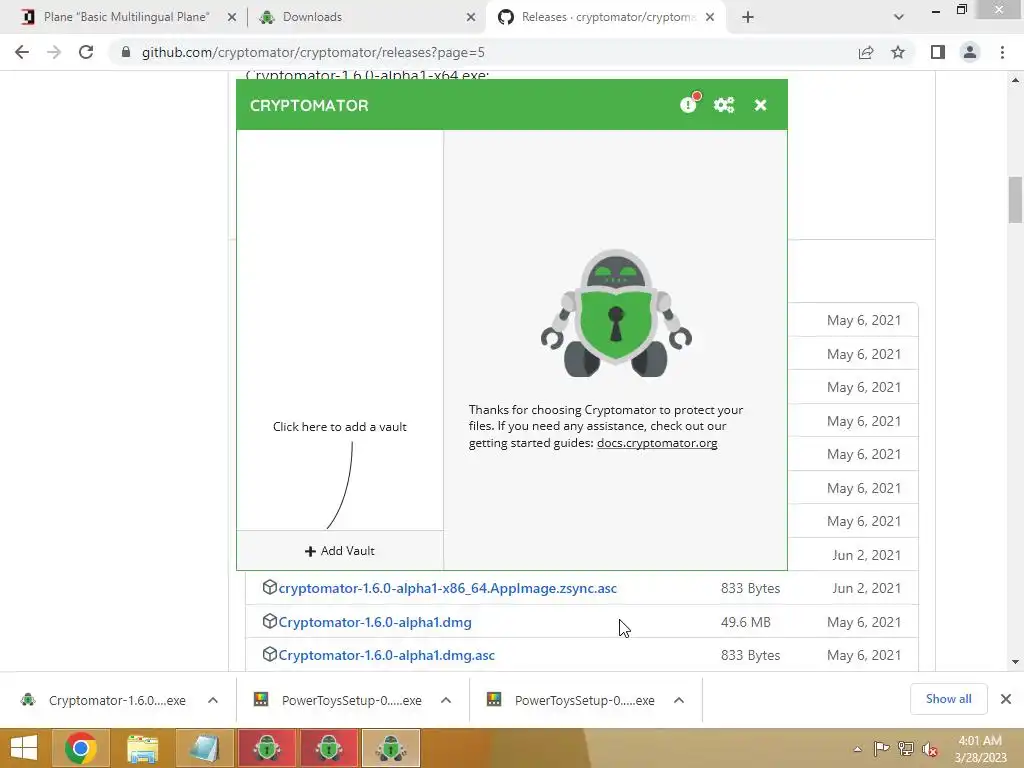
Task: Click 49.6 MB size of dmg asset
Action: click(x=746, y=622)
